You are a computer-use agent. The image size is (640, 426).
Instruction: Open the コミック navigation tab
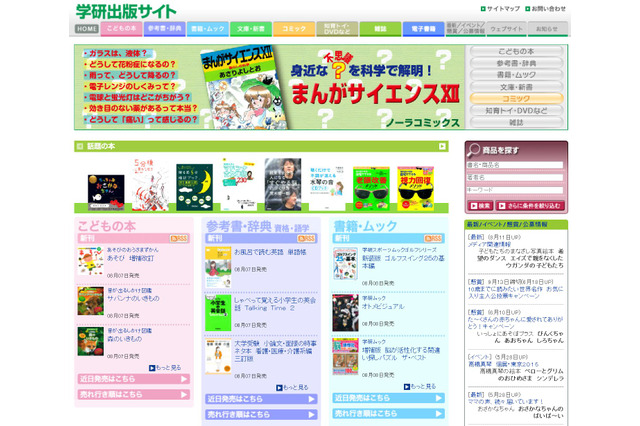click(x=294, y=29)
